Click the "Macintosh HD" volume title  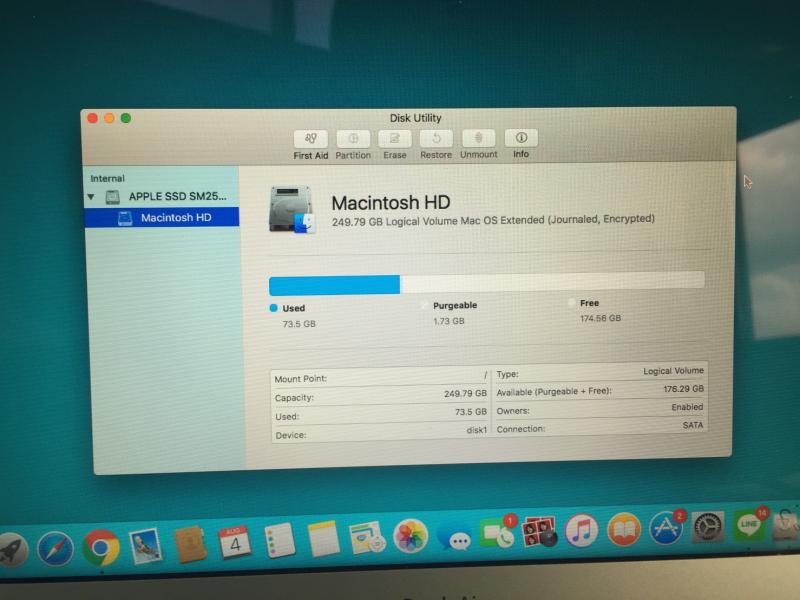(391, 203)
